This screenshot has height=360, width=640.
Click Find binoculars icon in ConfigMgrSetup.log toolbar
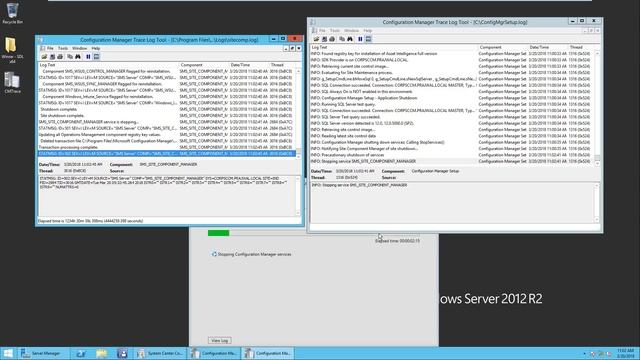coord(350,39)
